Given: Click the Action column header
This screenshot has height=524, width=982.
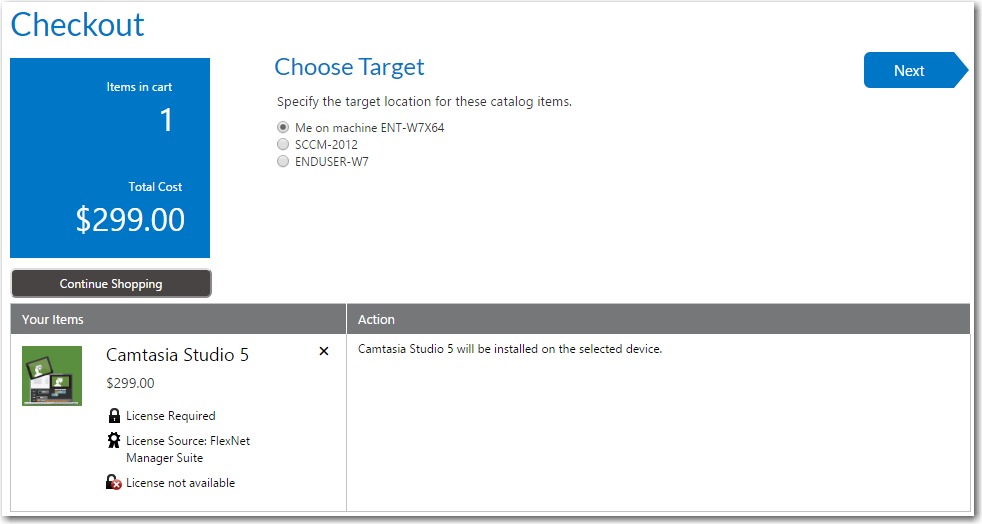Looking at the screenshot, I should click(376, 320).
